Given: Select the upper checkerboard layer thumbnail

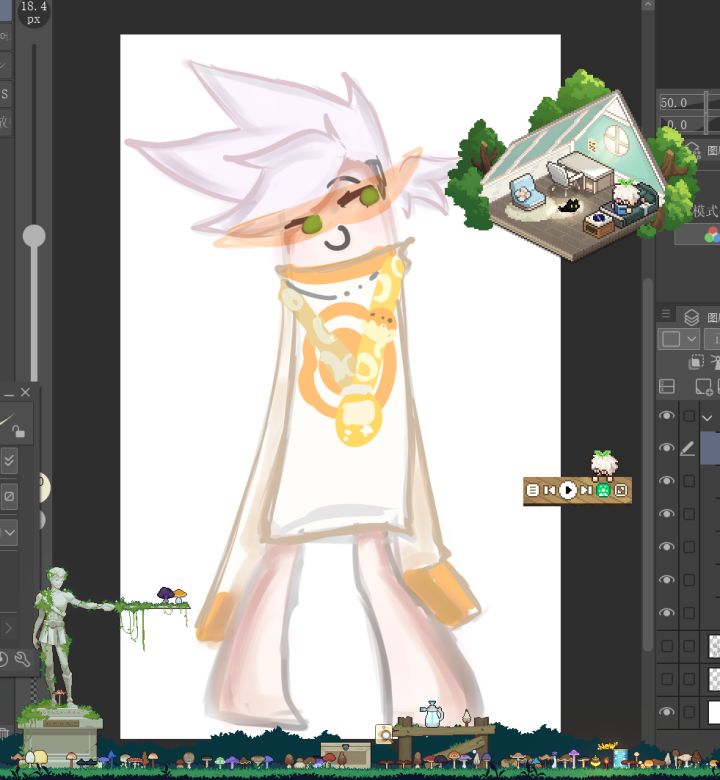Looking at the screenshot, I should (x=714, y=646).
